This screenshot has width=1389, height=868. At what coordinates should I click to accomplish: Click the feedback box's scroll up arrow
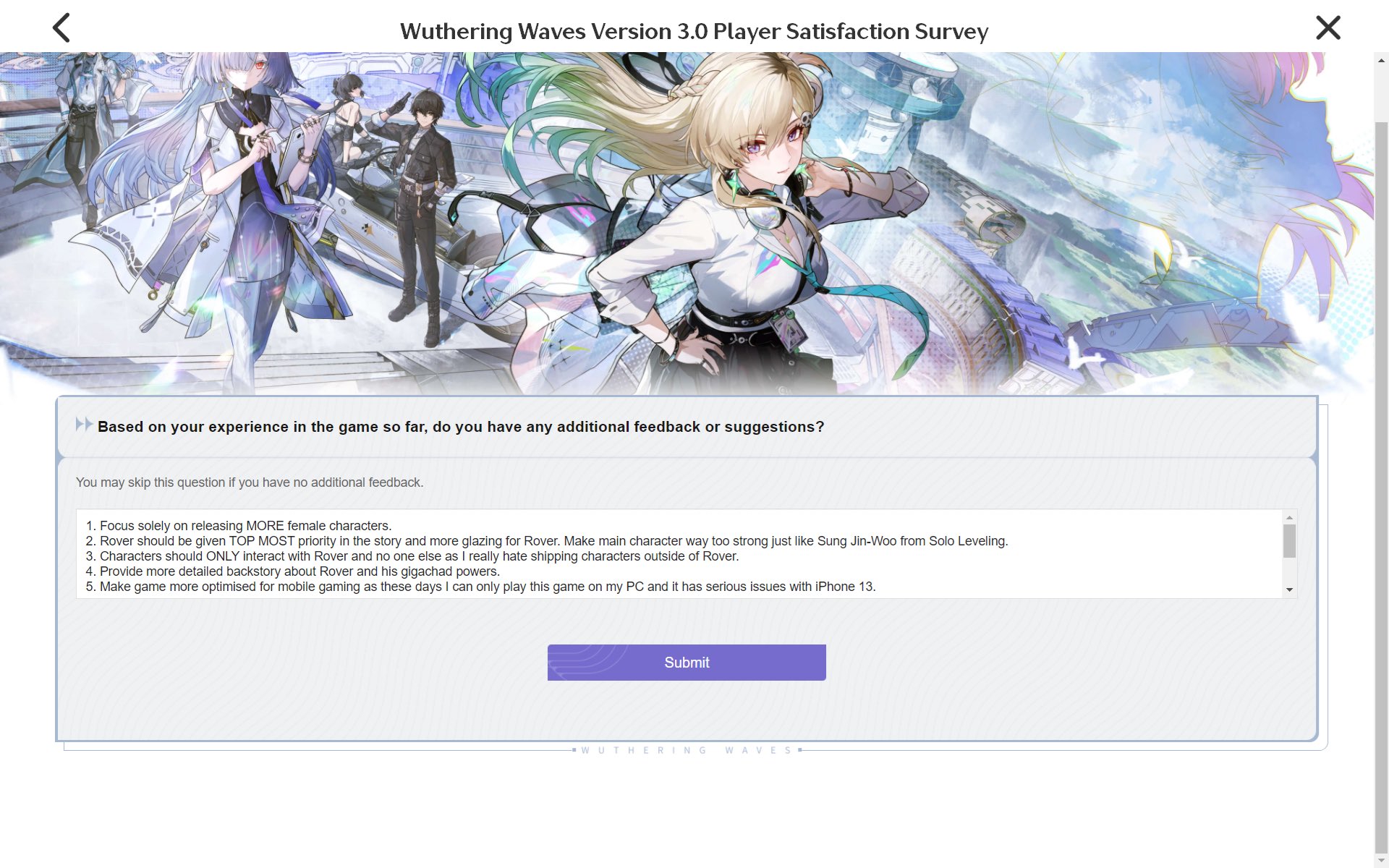[1289, 517]
